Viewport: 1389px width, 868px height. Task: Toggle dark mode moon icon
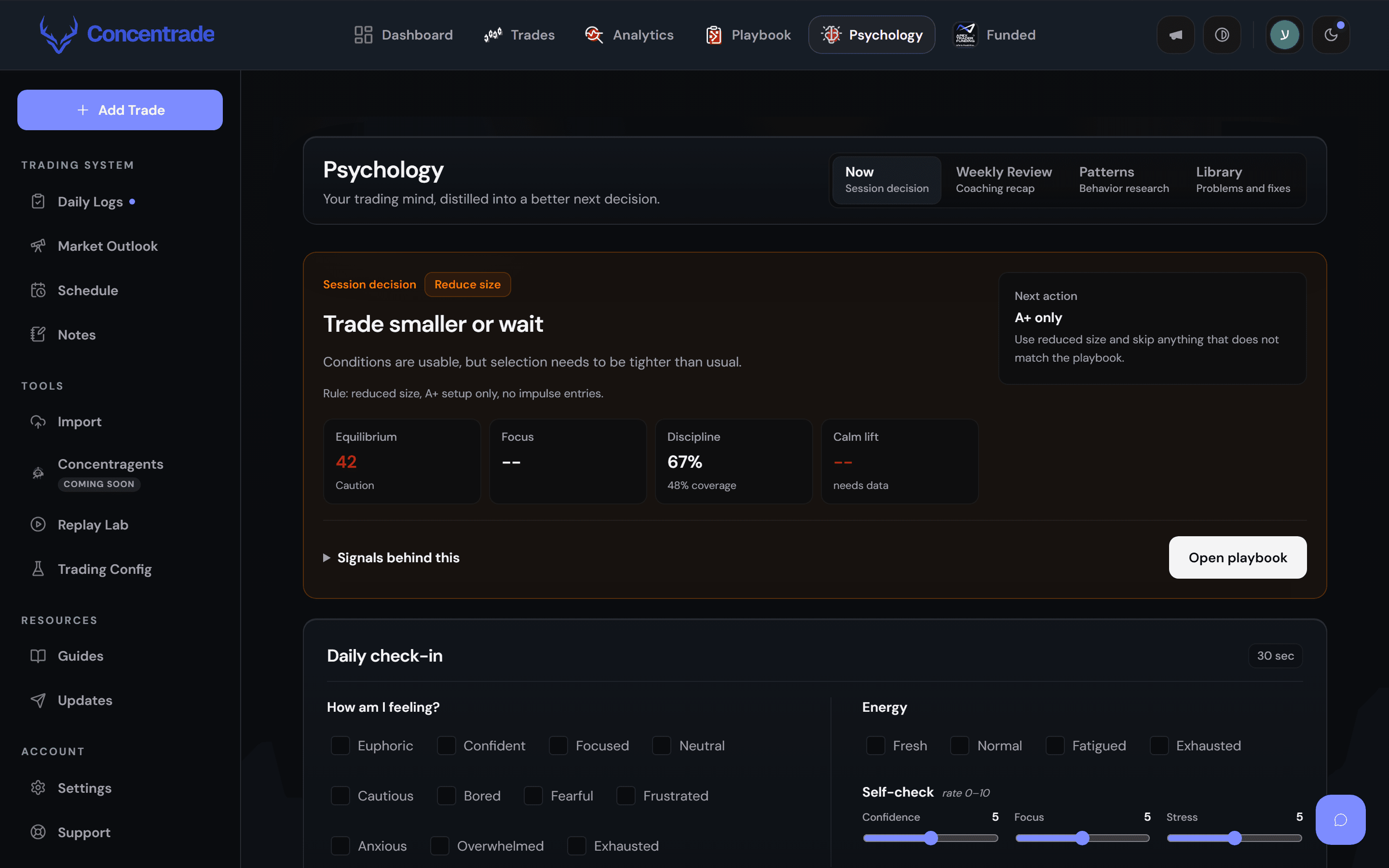1331,35
